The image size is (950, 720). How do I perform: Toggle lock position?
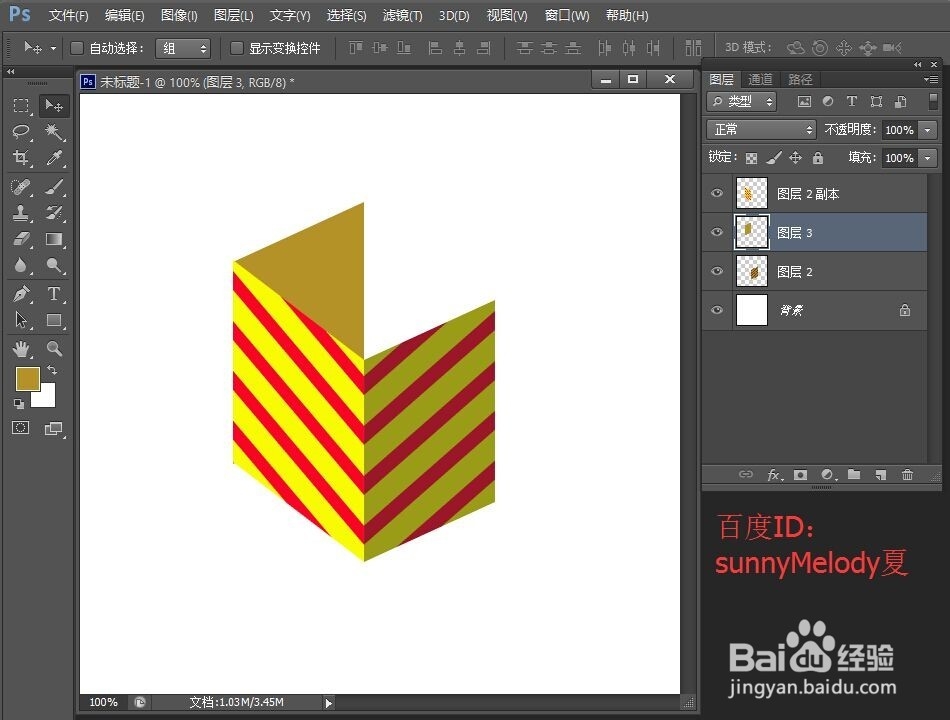(796, 158)
